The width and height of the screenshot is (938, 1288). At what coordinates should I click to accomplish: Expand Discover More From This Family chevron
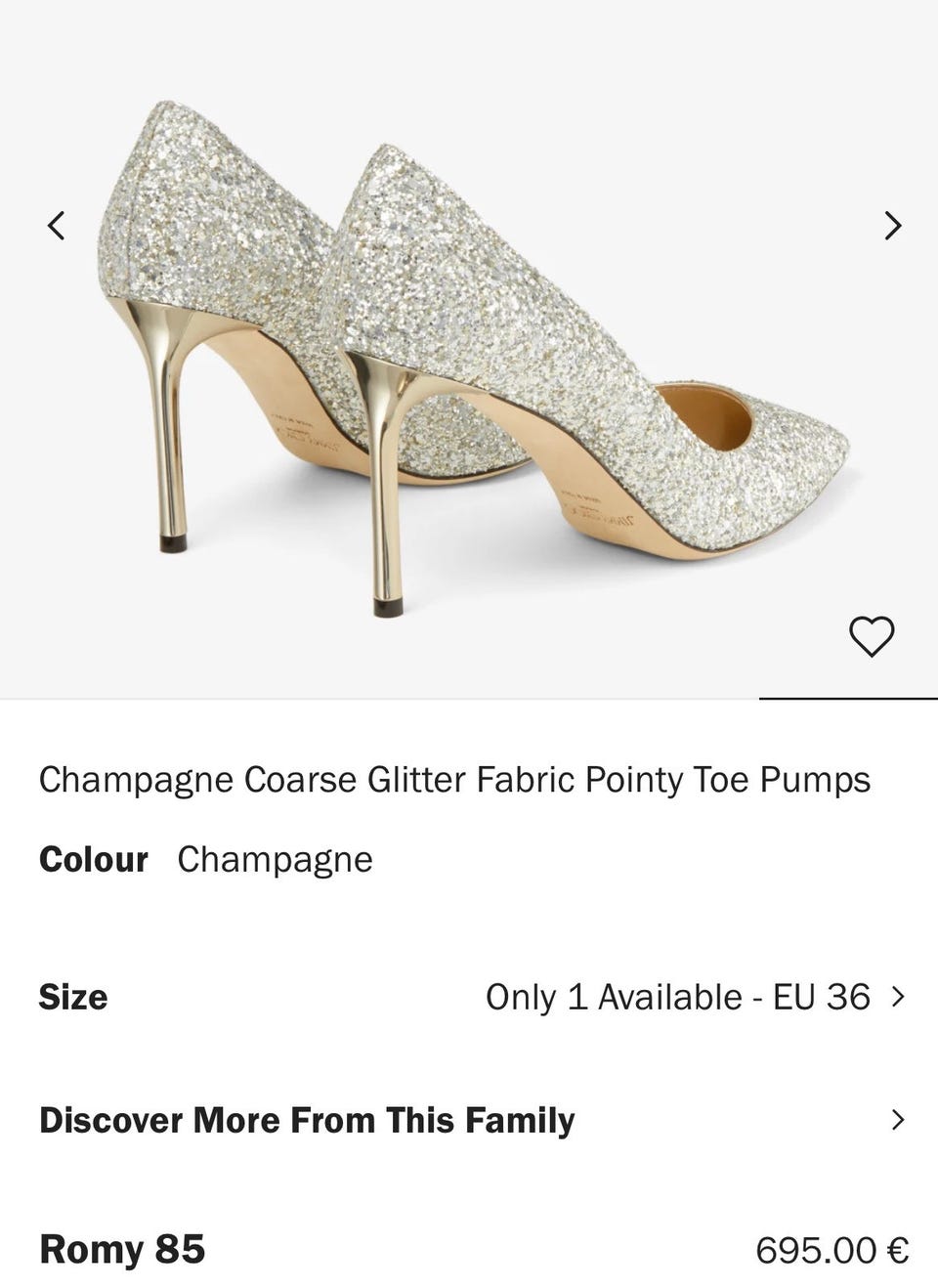[898, 1120]
